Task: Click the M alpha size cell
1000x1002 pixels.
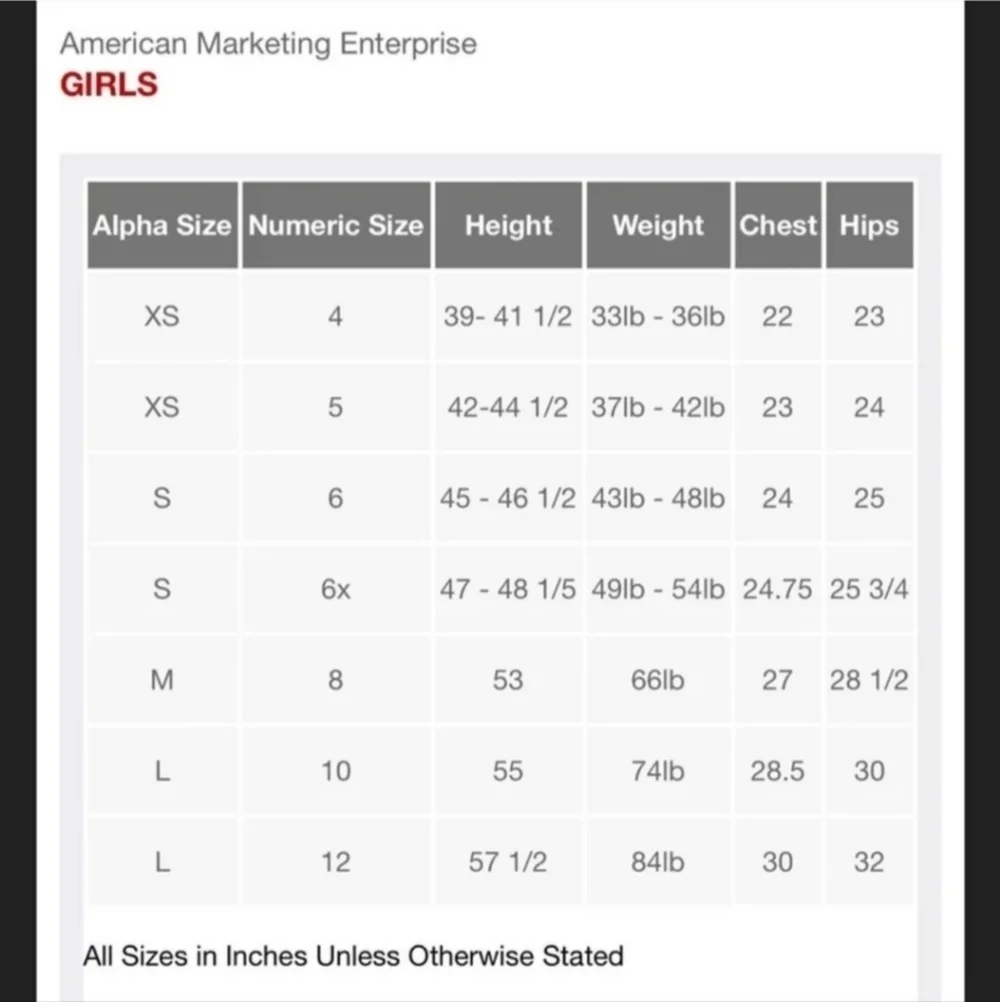Action: (162, 680)
